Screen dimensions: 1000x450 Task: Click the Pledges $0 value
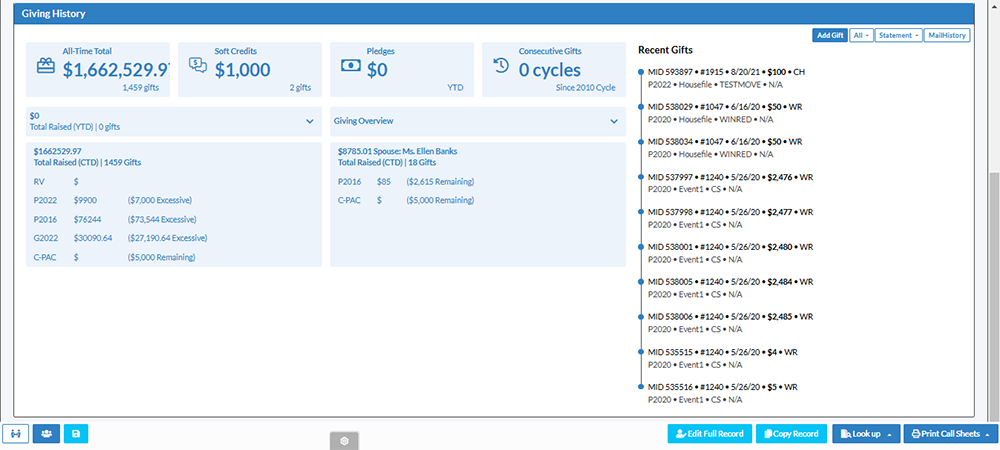(x=377, y=70)
